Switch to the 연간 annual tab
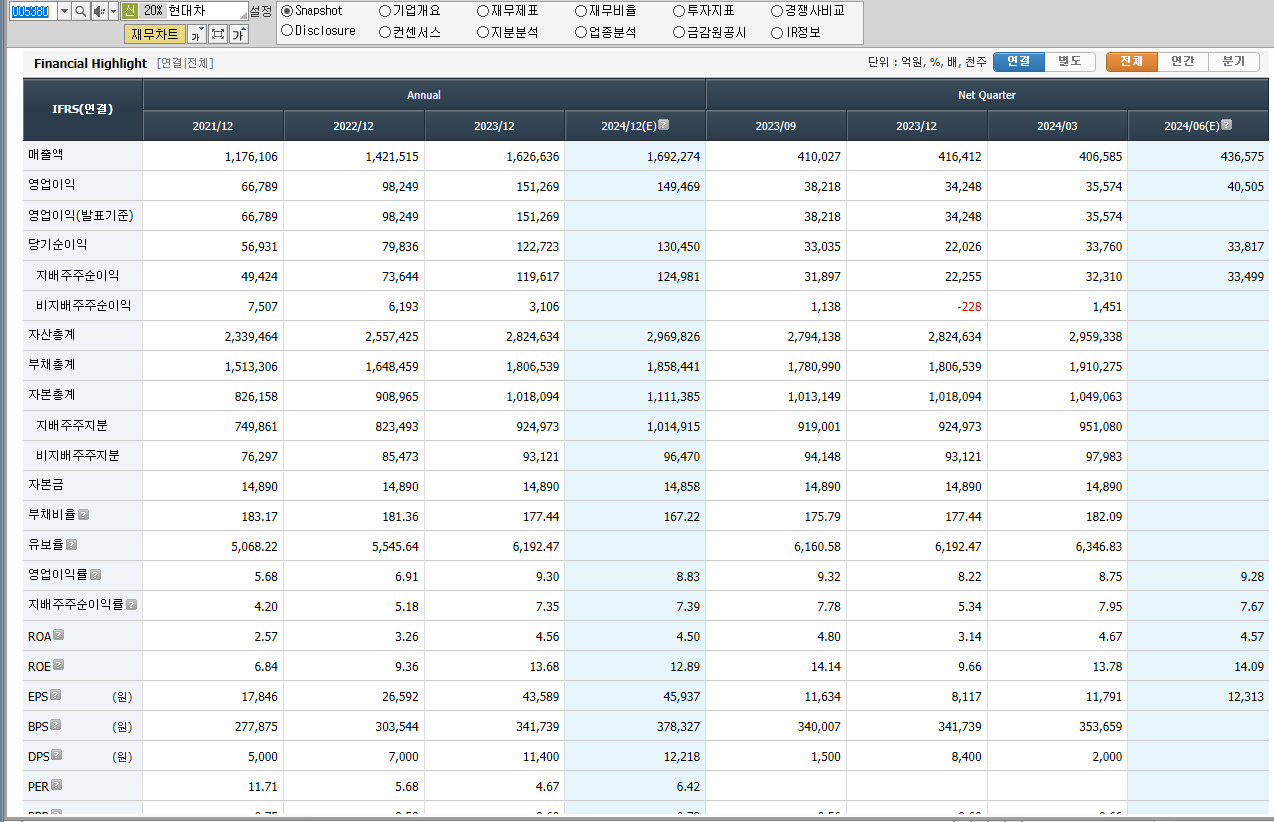 click(1183, 62)
